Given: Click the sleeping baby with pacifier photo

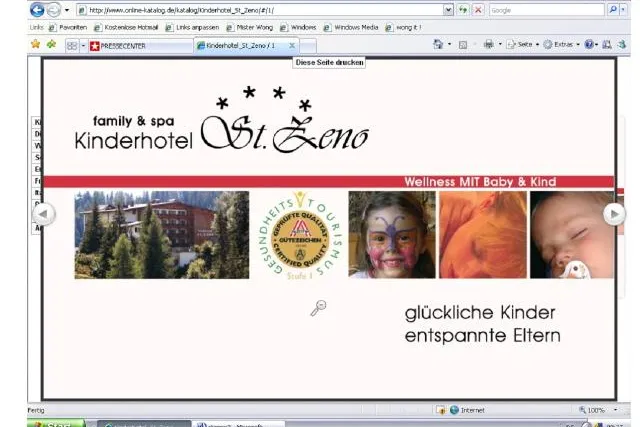Looking at the screenshot, I should pos(572,235).
